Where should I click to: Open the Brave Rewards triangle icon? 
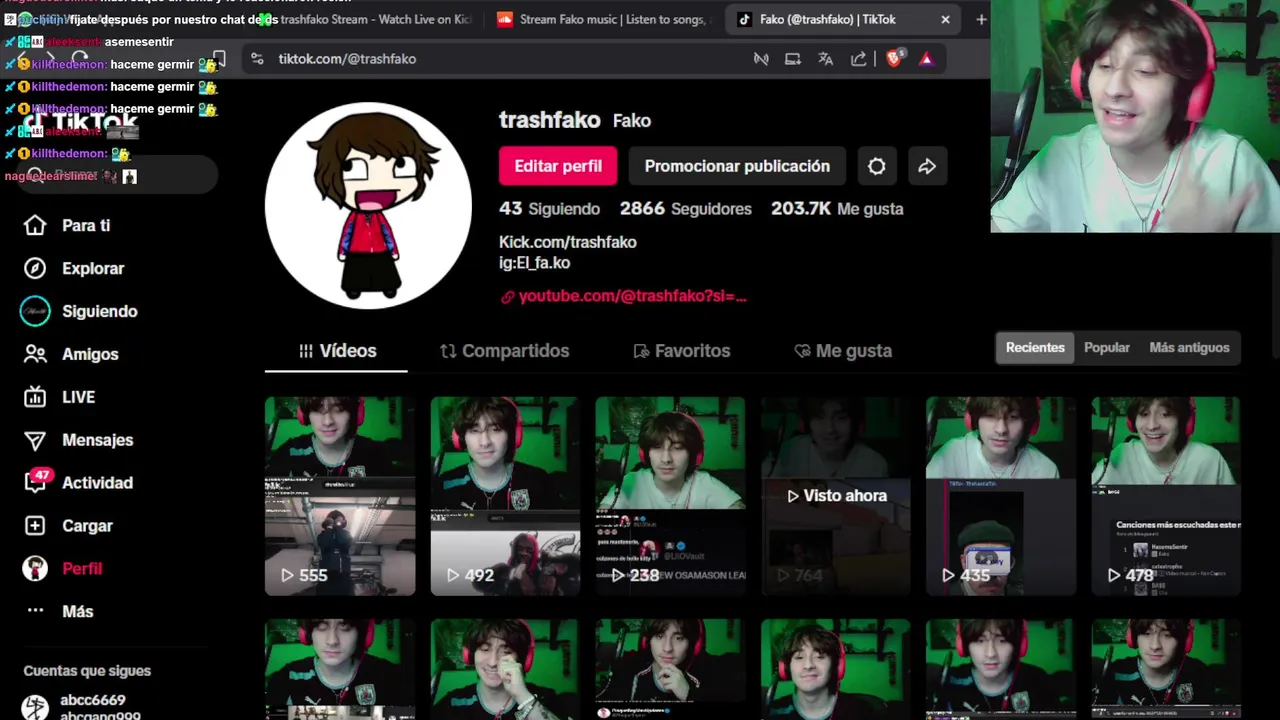click(926, 59)
